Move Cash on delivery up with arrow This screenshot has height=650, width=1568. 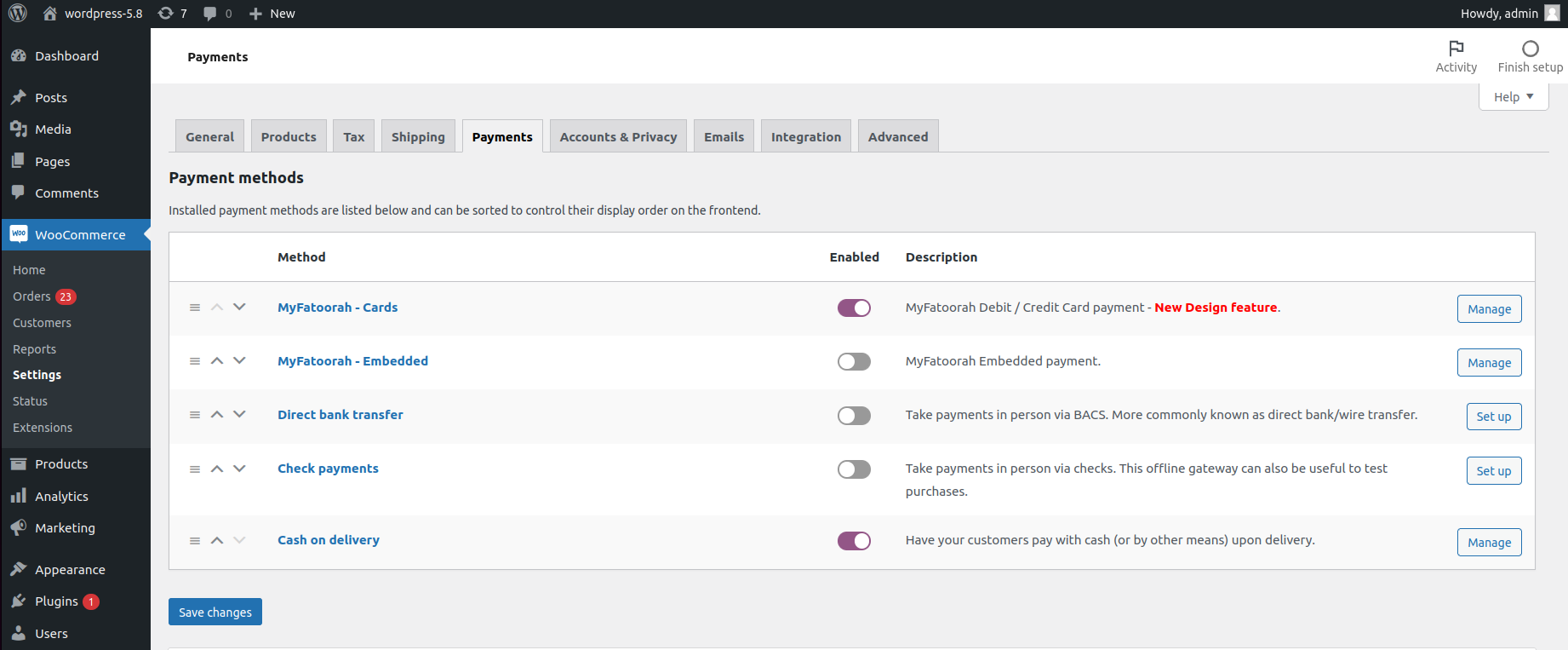217,540
